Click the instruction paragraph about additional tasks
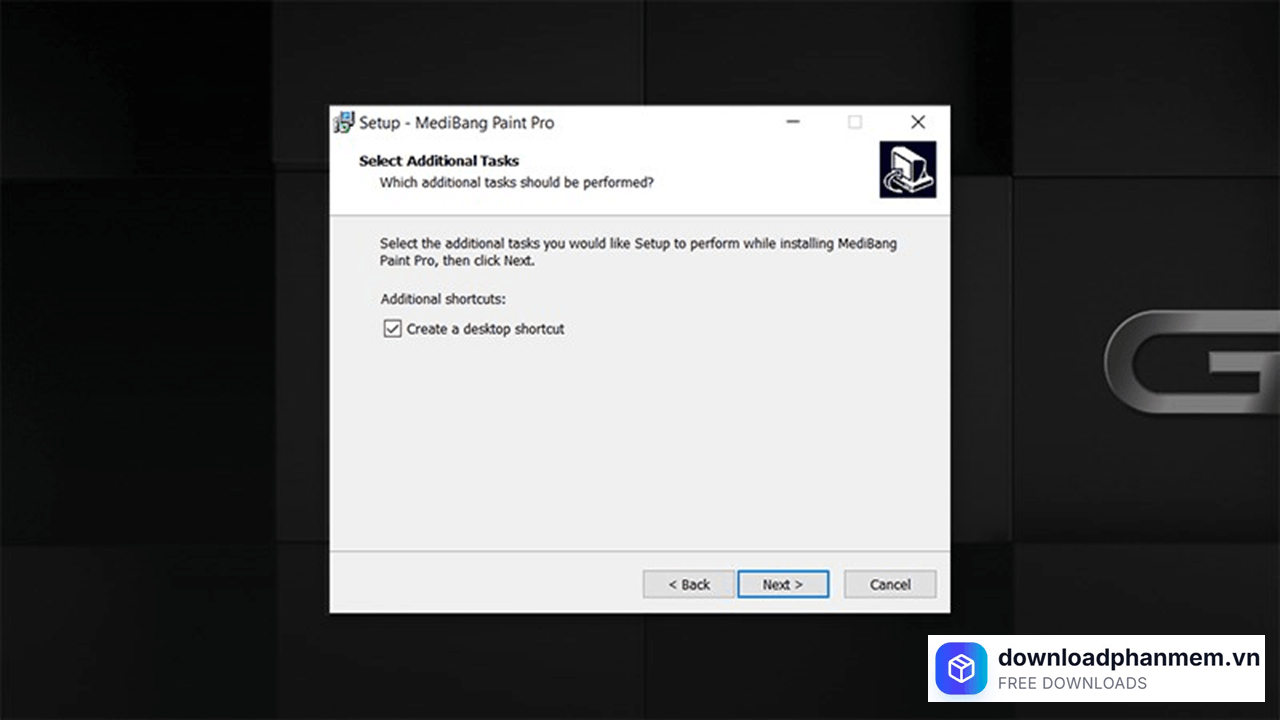 [x=638, y=252]
